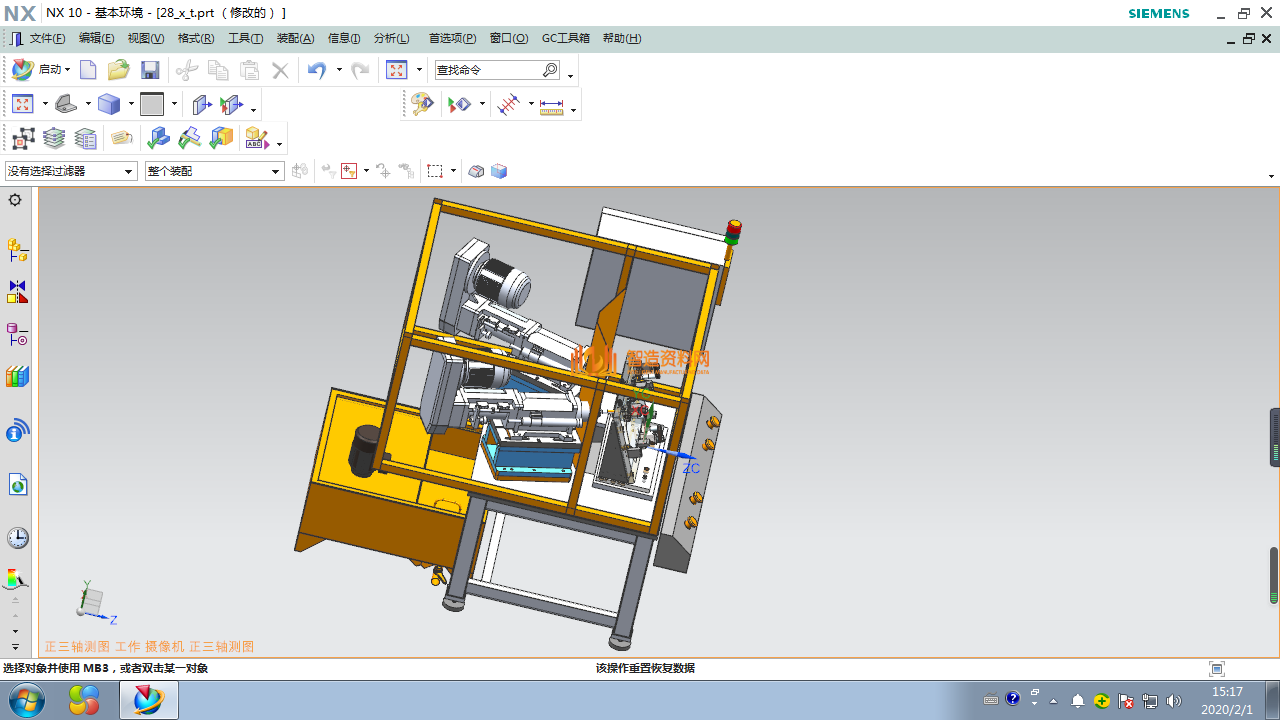Screen dimensions: 1280x720
Task: Click the Save file icon
Action: click(x=150, y=70)
